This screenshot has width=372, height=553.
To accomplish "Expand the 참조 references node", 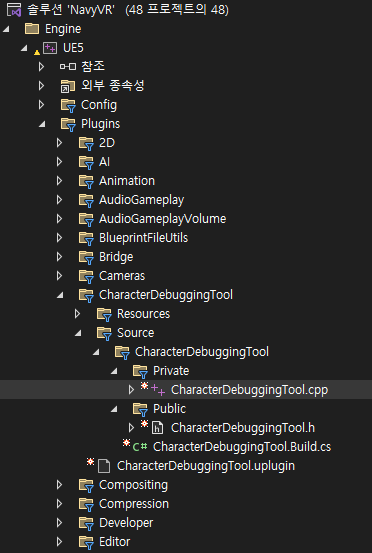I will point(41,67).
